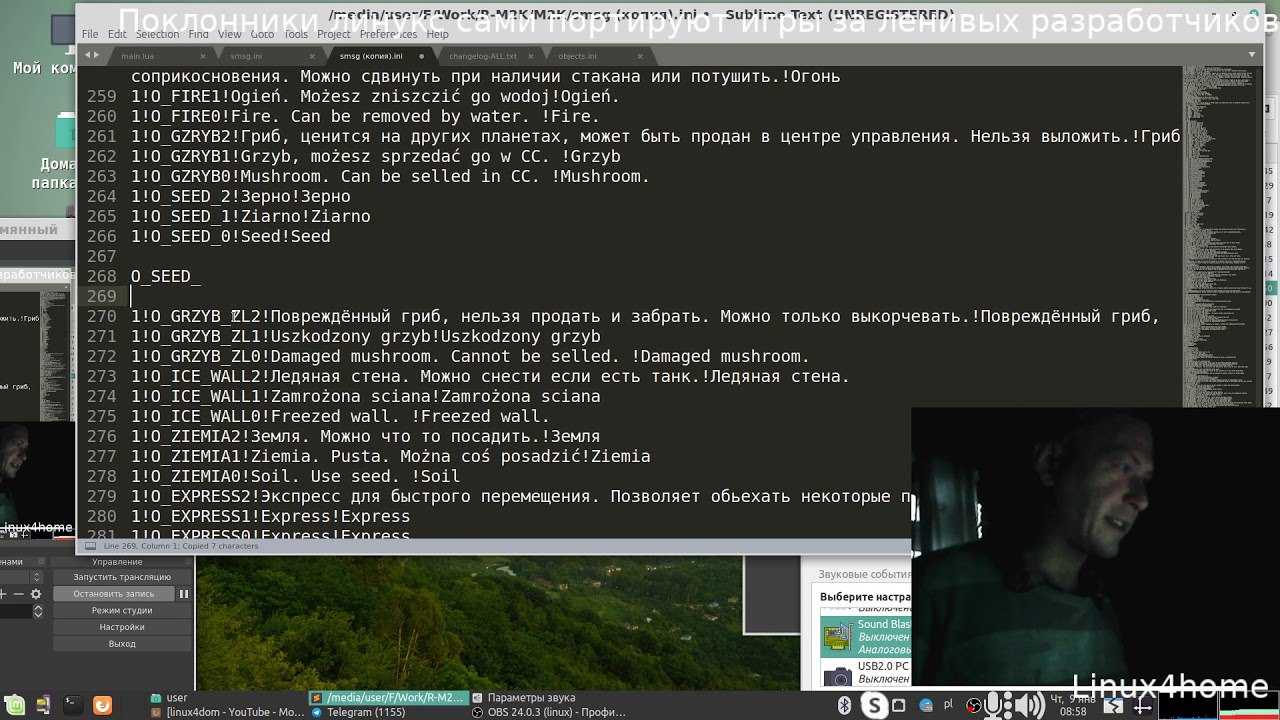
Task: Click line 273 O_ICE_WALL2 text
Action: click(x=490, y=377)
